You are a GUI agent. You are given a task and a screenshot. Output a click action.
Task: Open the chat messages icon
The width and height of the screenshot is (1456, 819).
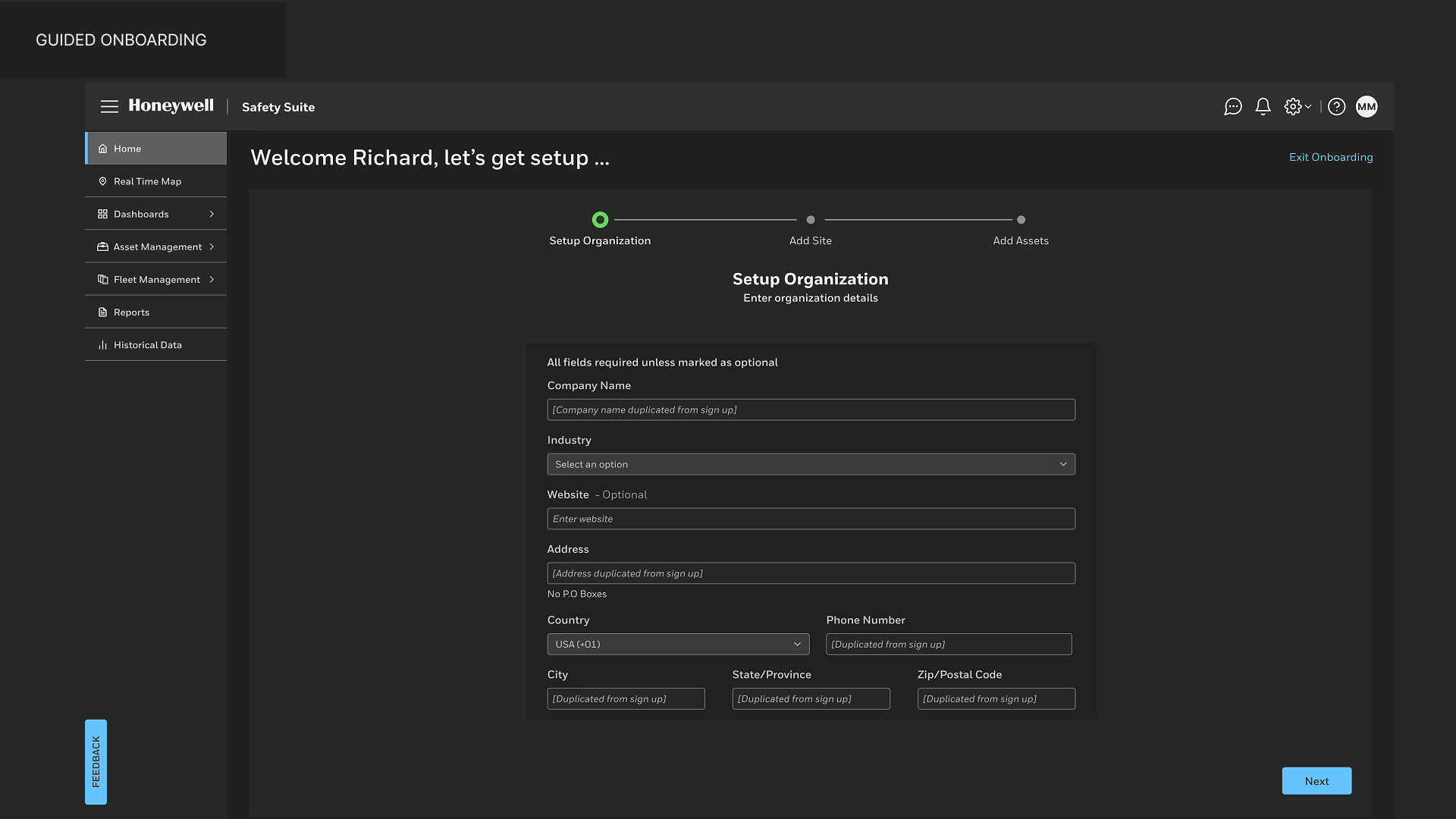coord(1233,107)
